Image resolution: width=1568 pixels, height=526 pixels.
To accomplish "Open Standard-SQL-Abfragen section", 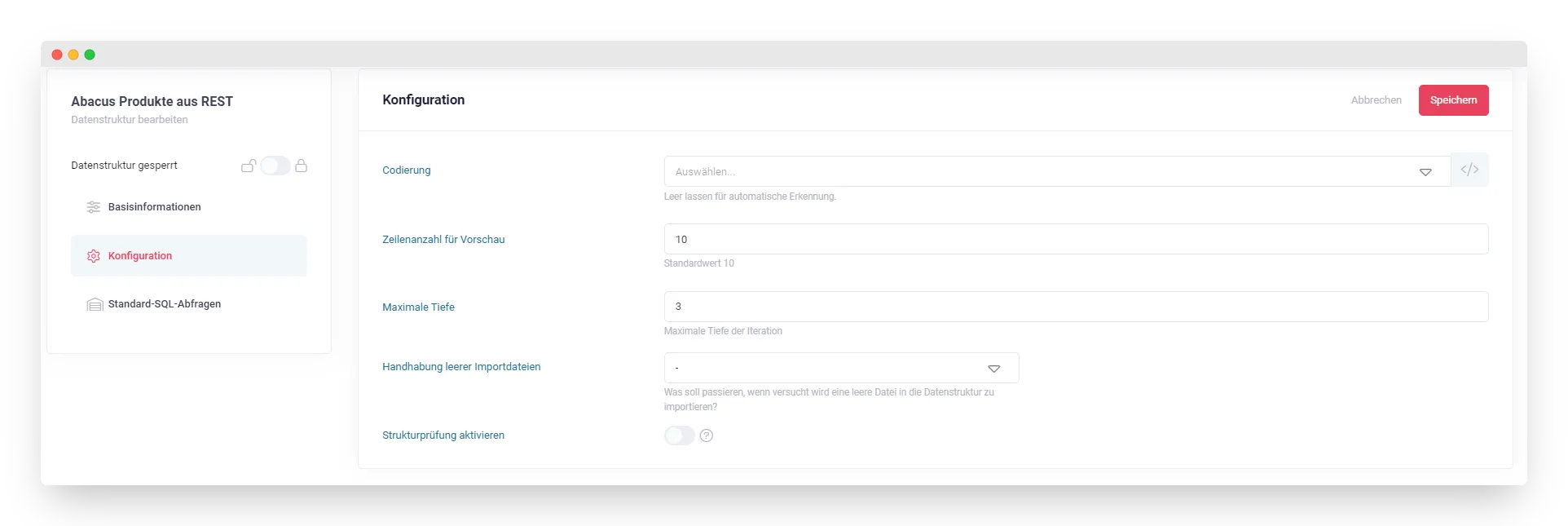I will [189, 304].
